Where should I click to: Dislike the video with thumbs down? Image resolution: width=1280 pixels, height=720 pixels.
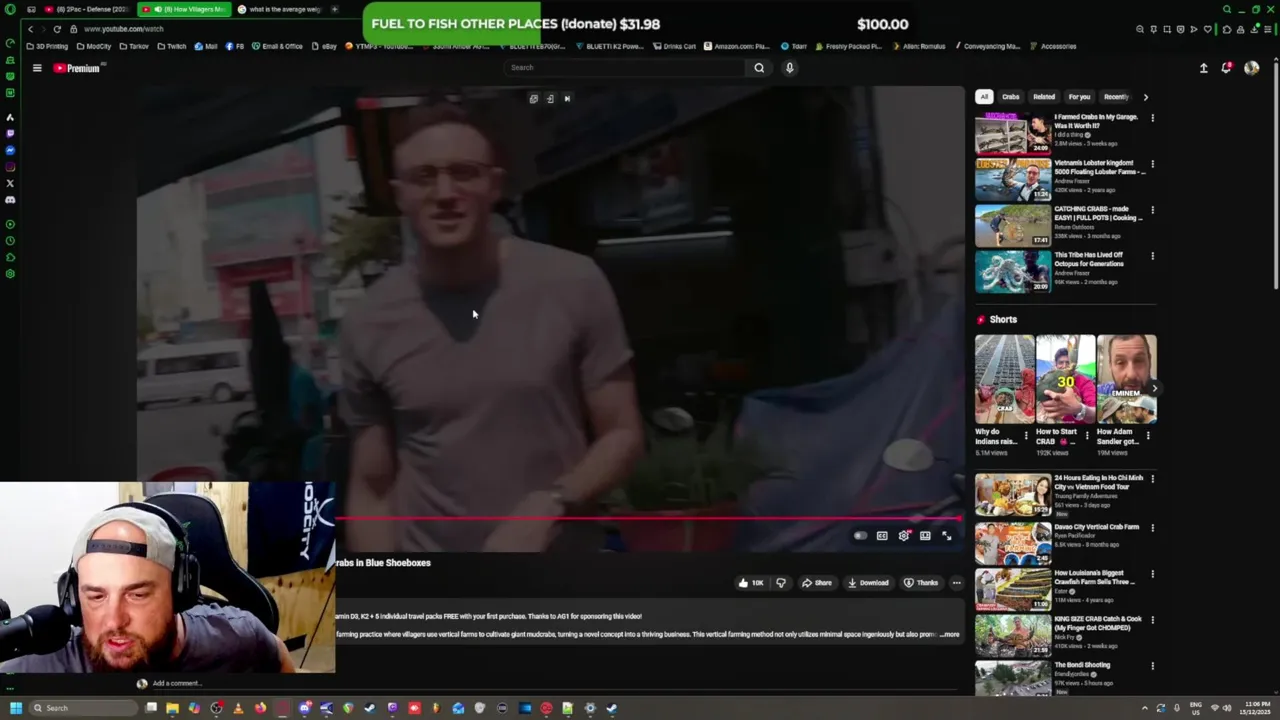point(781,583)
